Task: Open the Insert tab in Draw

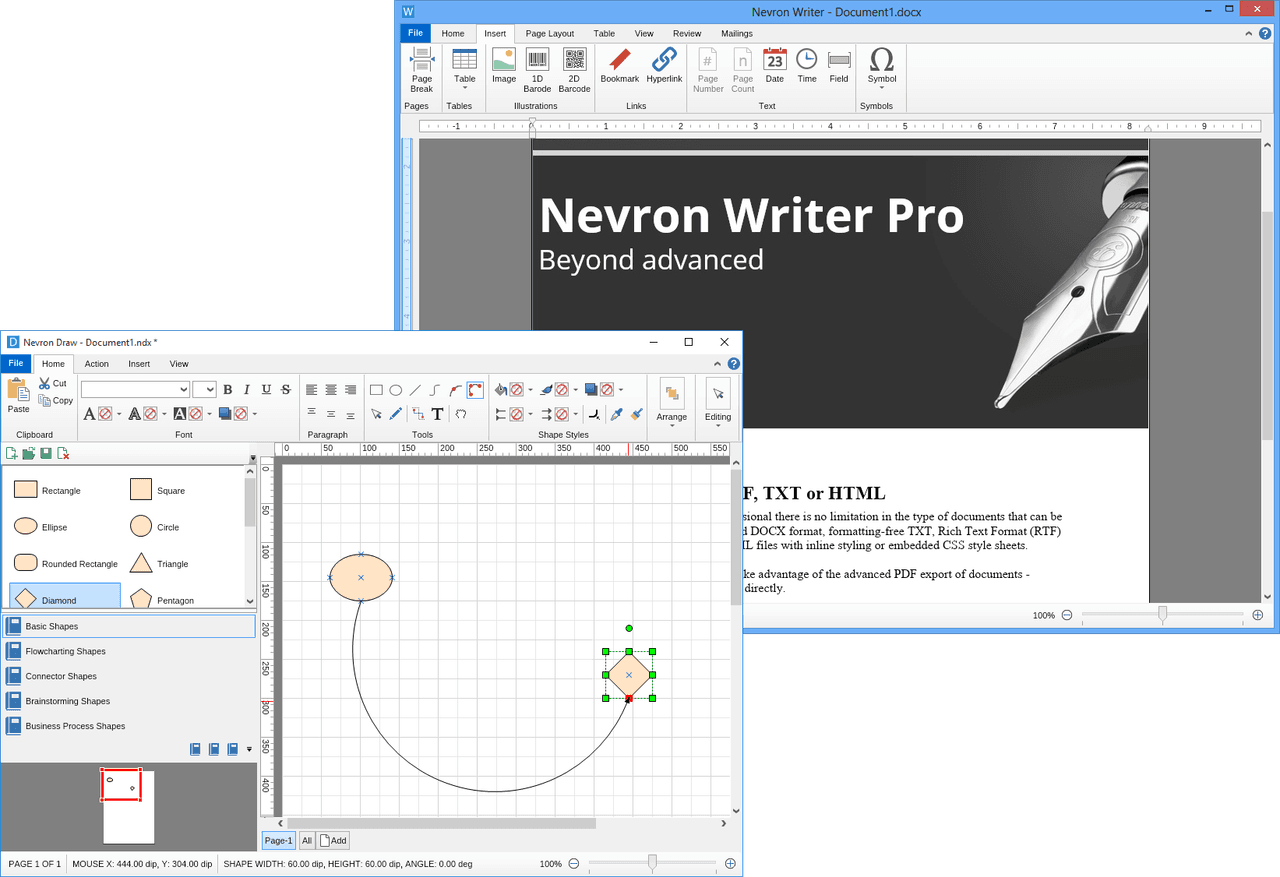Action: [x=139, y=364]
